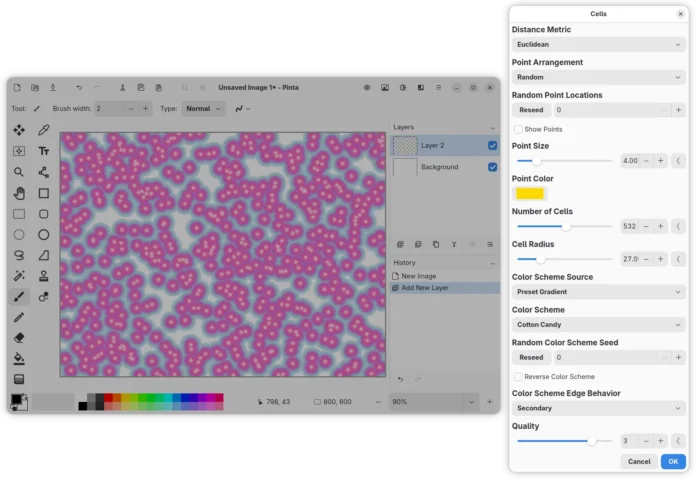This screenshot has width=700, height=485.
Task: Choose the Color Picker eyedropper tool
Action: [44, 130]
